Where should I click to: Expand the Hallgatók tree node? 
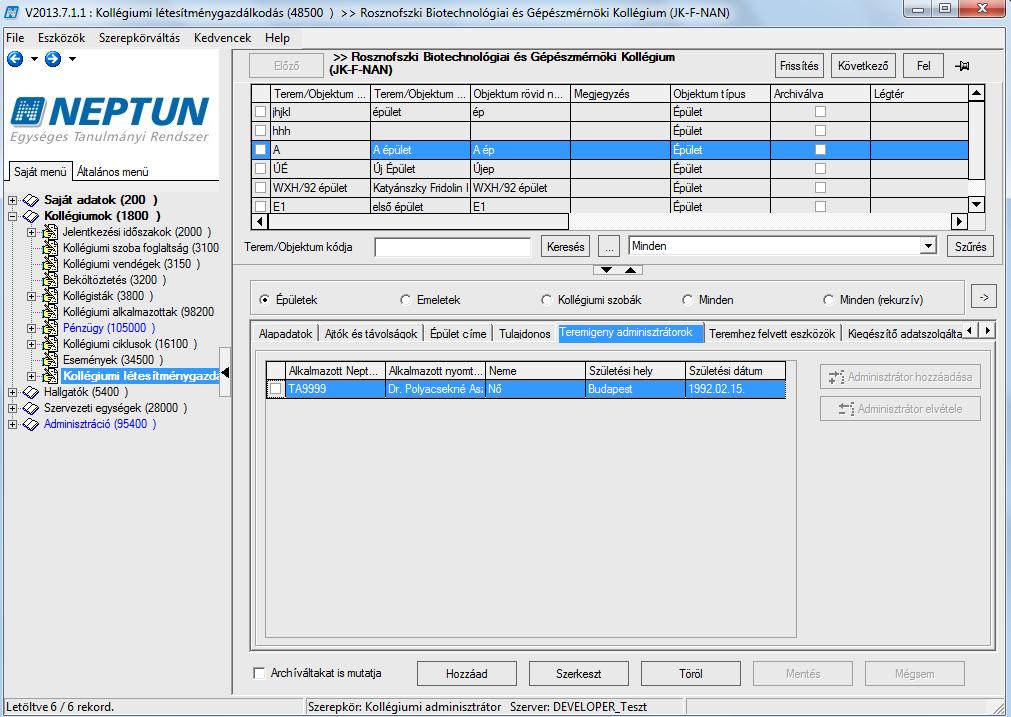(x=12, y=392)
